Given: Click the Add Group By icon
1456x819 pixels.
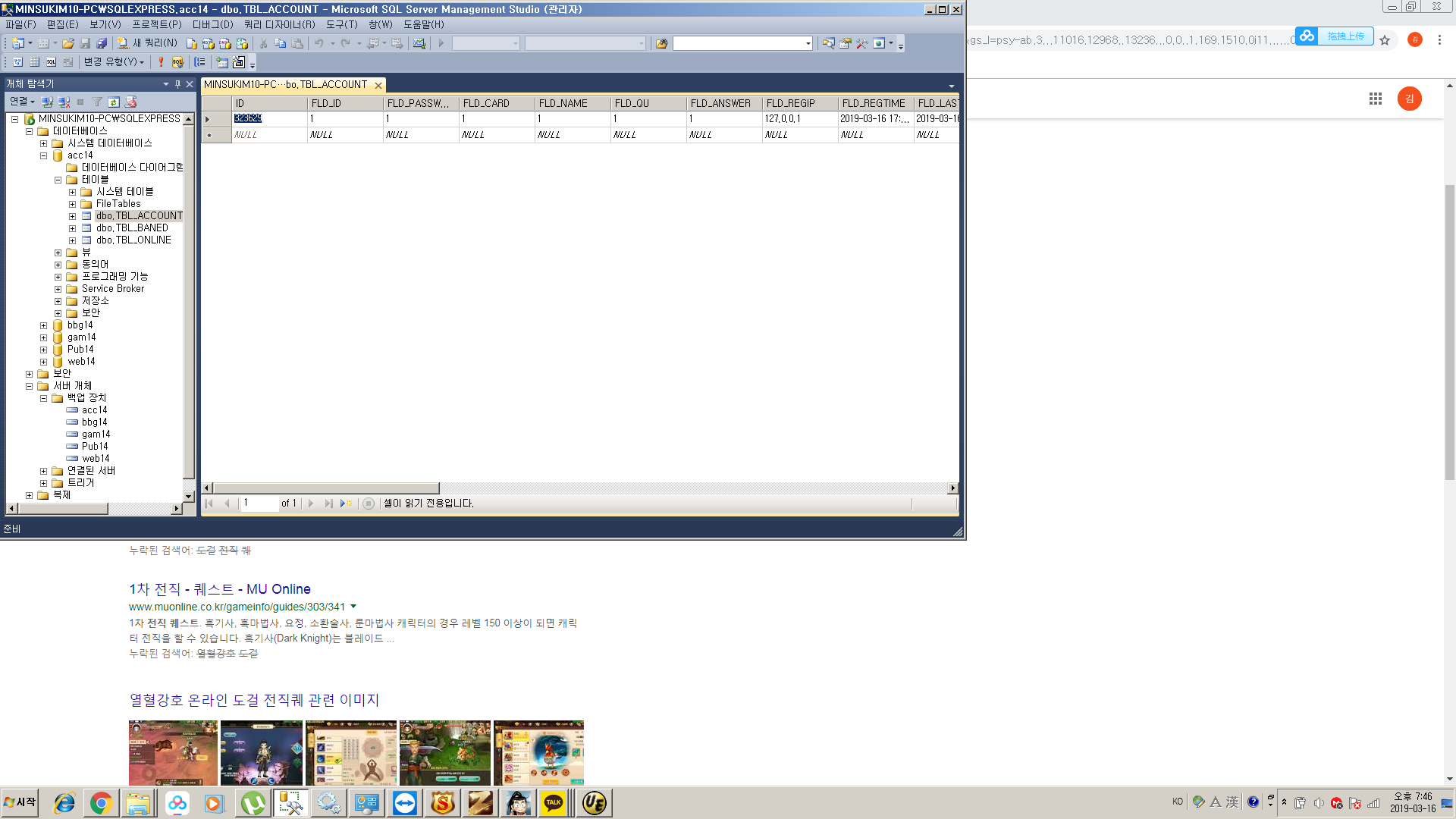Looking at the screenshot, I should 200,62.
